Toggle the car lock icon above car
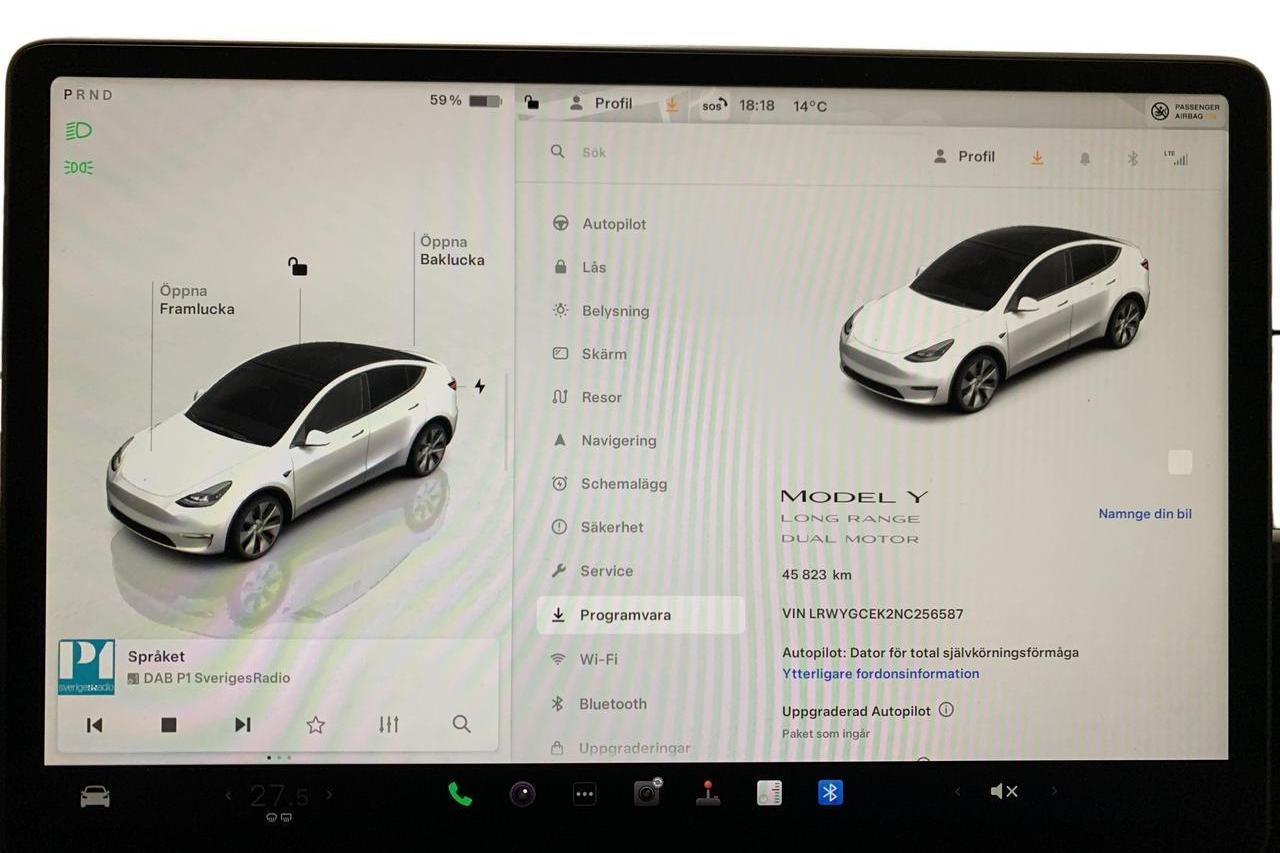 [x=298, y=266]
